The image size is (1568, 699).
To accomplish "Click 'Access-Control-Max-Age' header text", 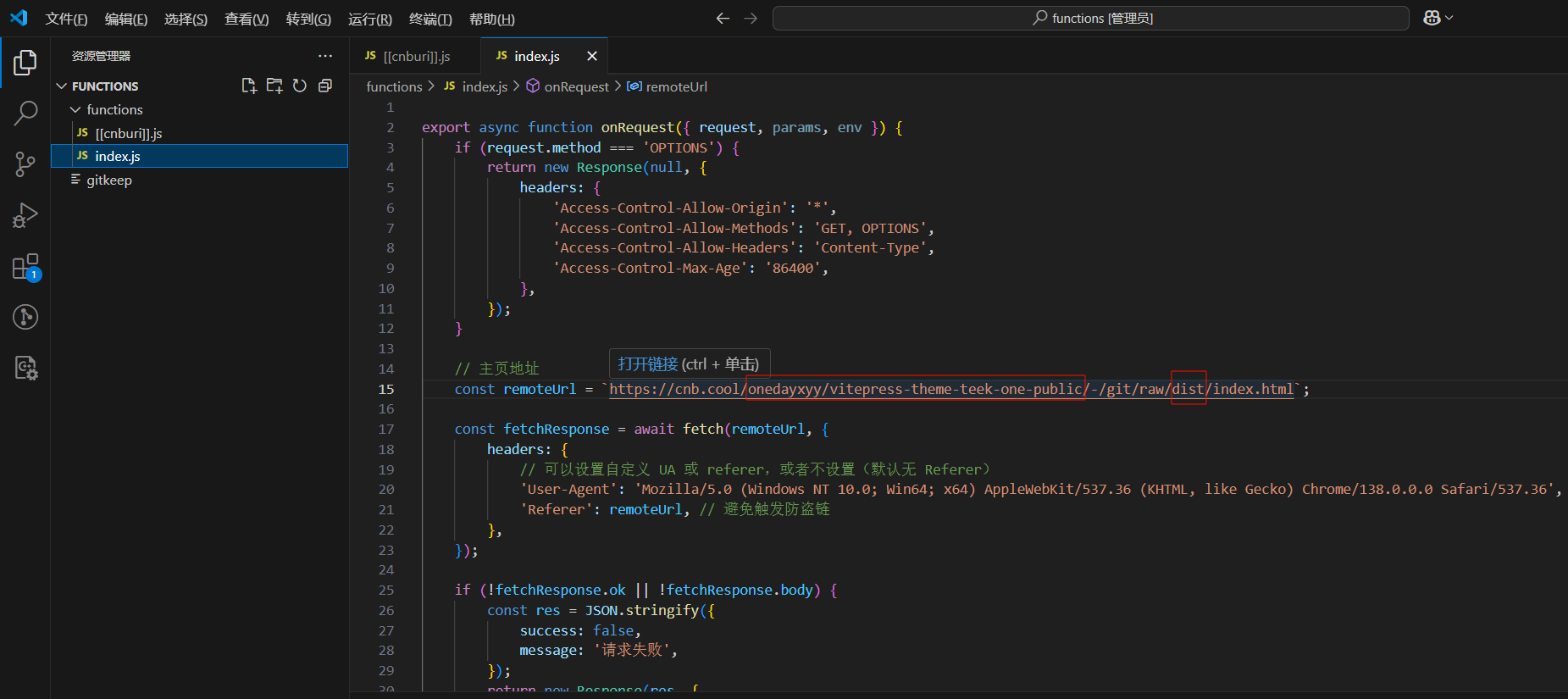I will point(650,268).
